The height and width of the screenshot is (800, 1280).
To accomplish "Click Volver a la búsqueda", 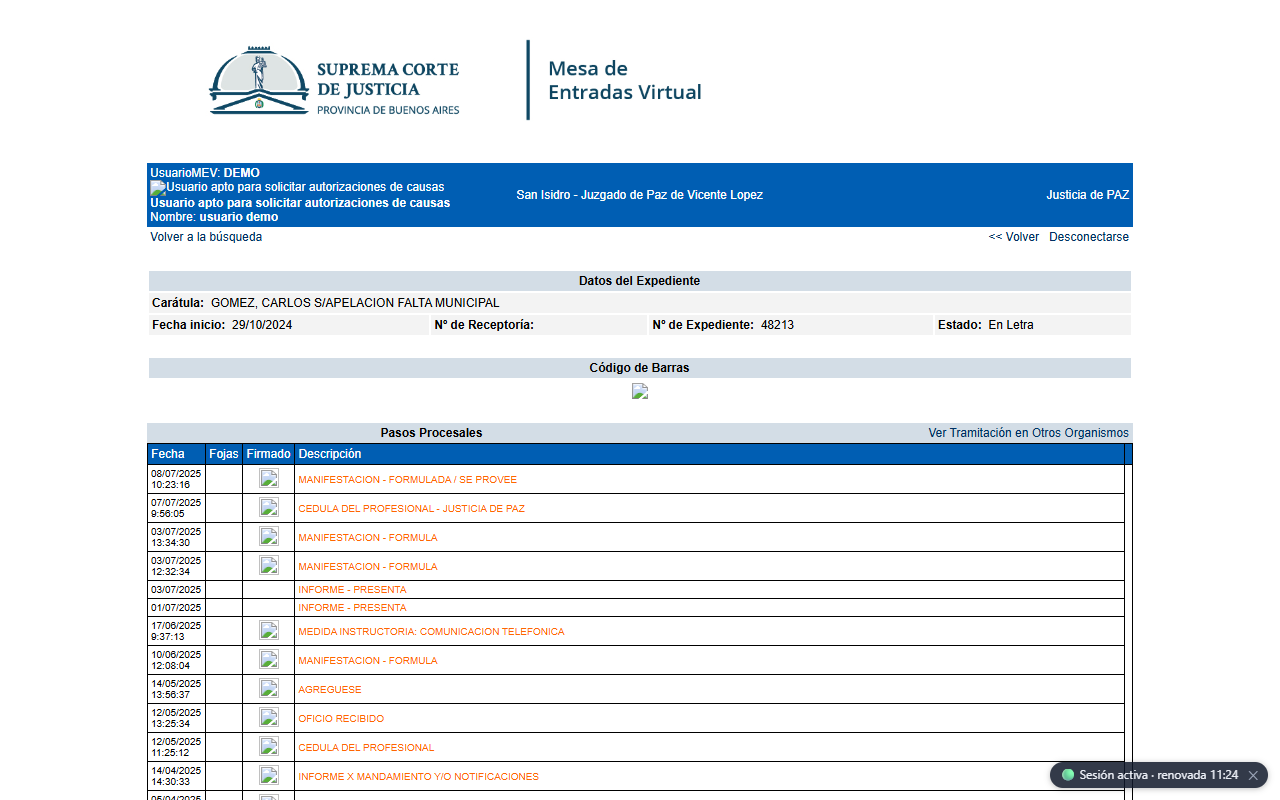I will tap(206, 237).
